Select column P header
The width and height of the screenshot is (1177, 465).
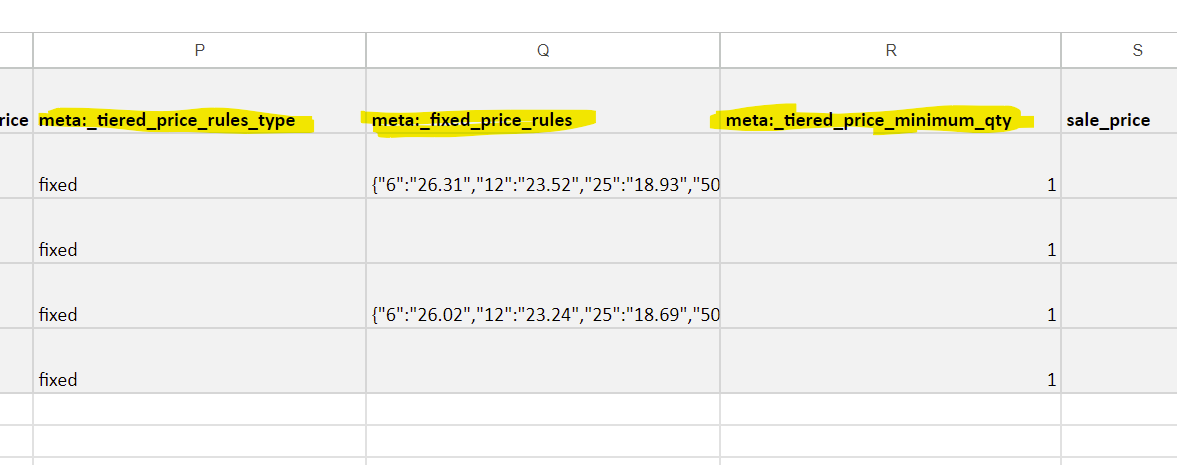pyautogui.click(x=200, y=50)
